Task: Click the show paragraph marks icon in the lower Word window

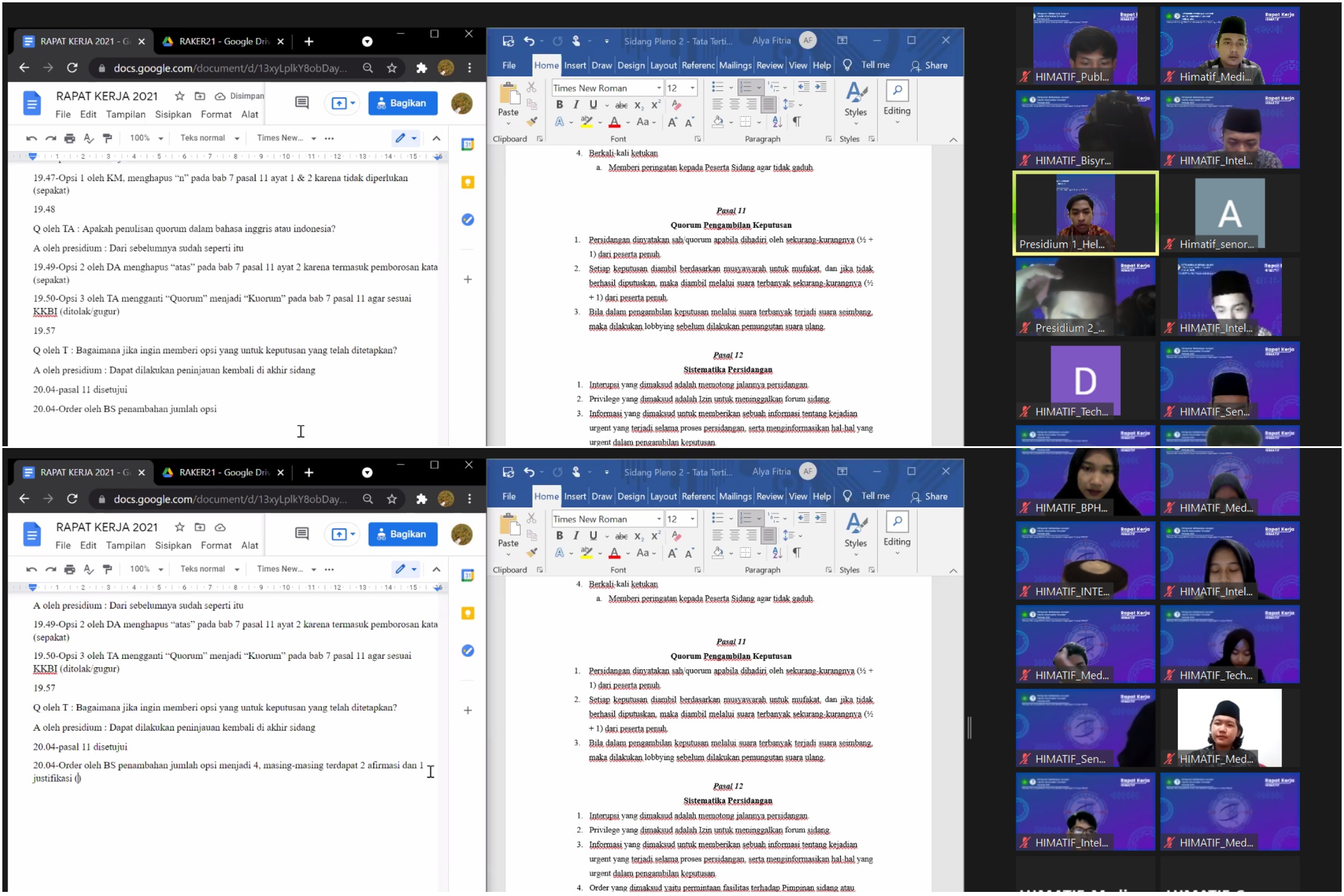Action: (796, 553)
